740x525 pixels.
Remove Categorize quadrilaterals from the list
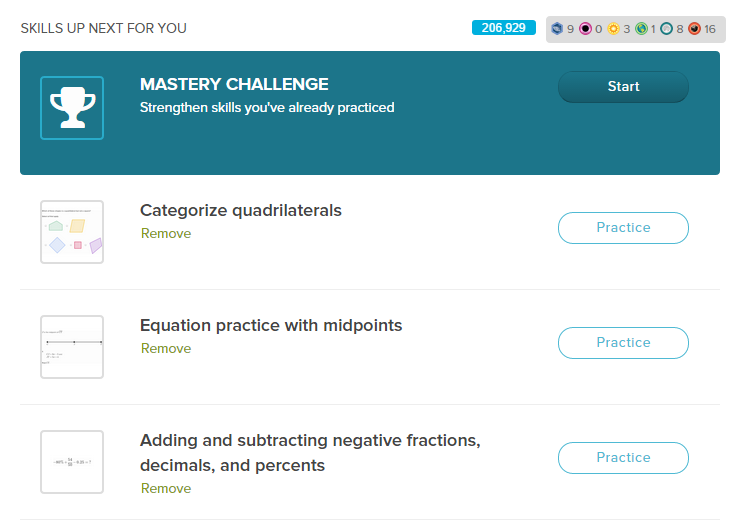click(x=166, y=233)
